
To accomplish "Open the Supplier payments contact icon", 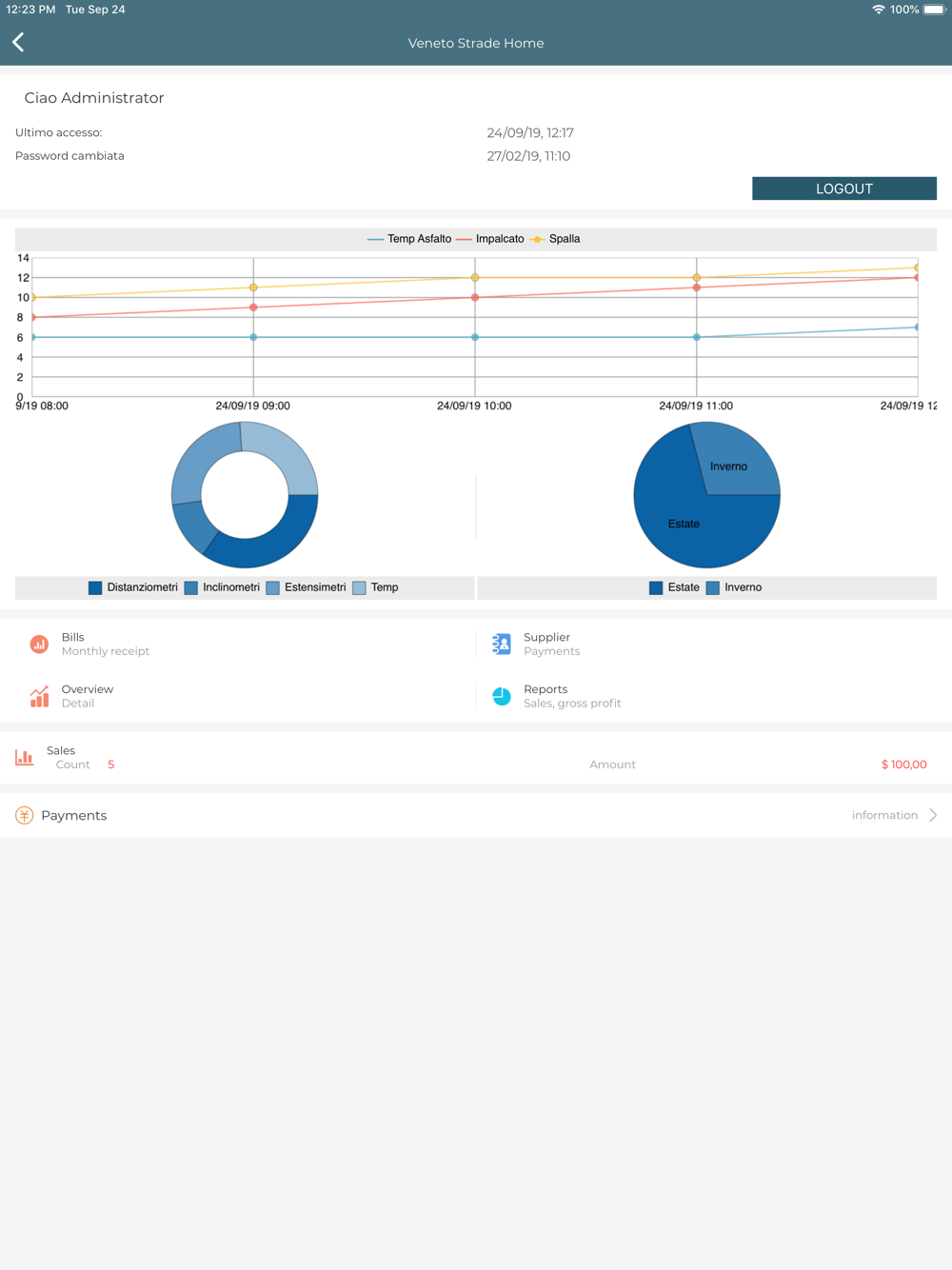I will point(501,645).
